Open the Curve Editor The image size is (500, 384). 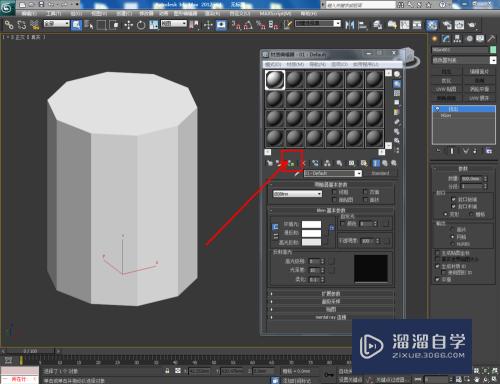405,25
